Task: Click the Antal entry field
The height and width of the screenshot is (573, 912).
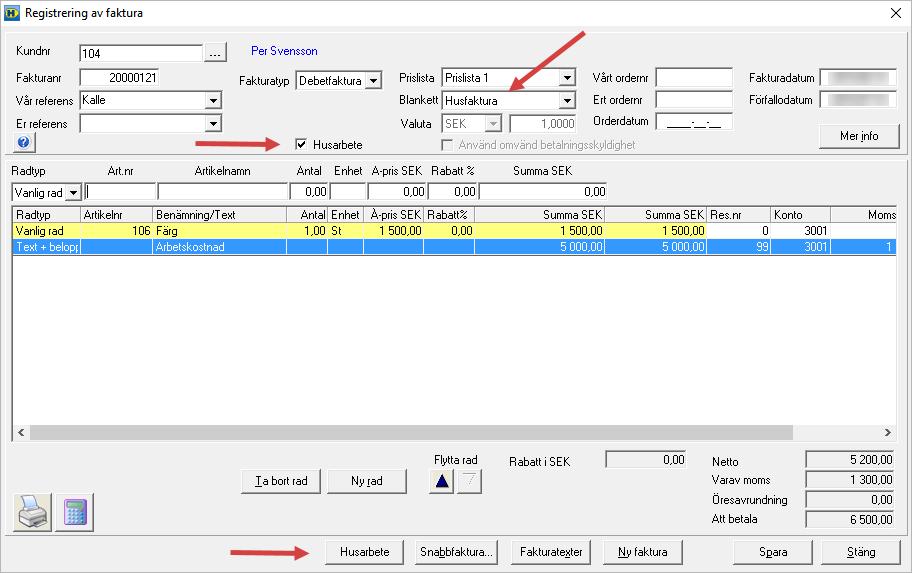Action: (x=309, y=191)
